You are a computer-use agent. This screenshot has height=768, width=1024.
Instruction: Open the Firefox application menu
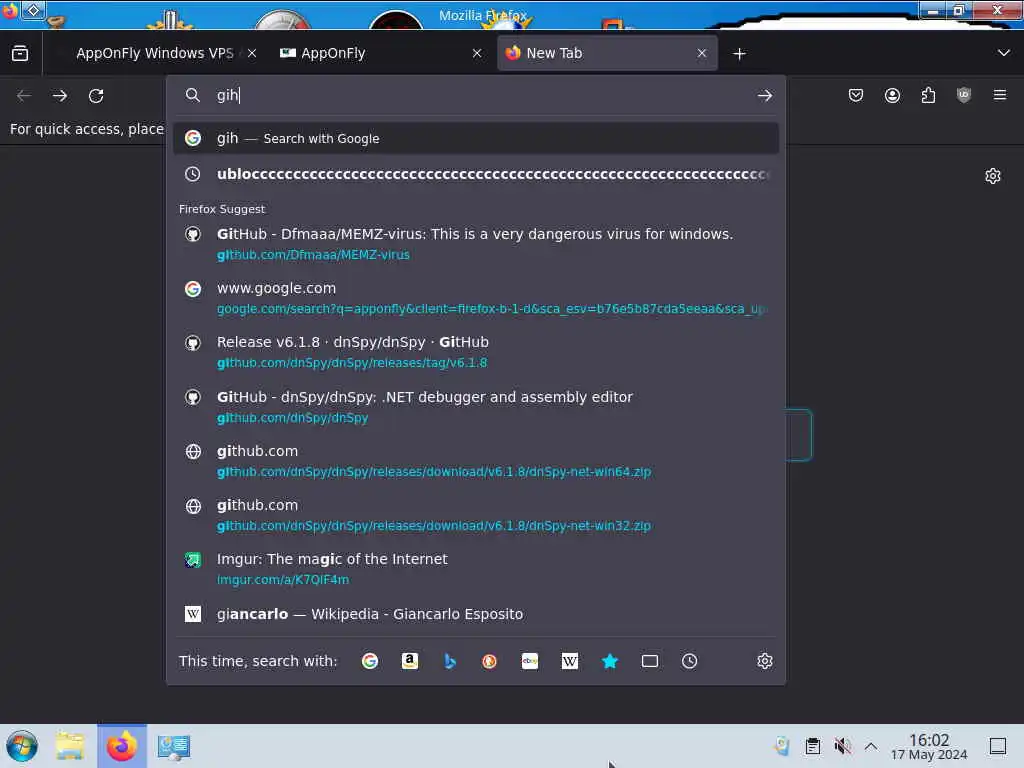1000,95
